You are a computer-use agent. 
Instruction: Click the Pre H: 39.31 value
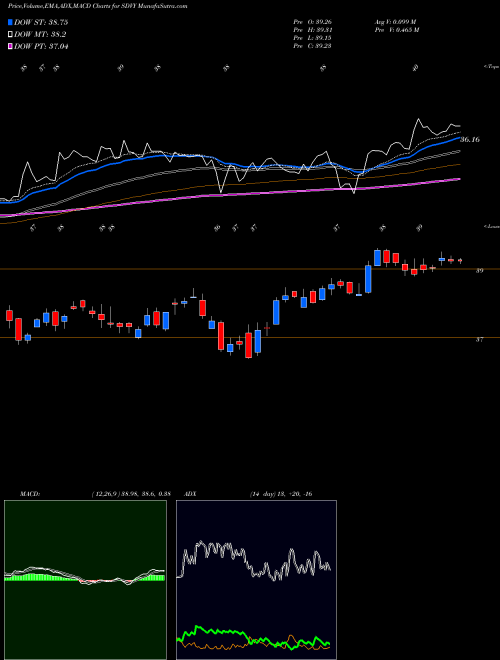(x=313, y=30)
